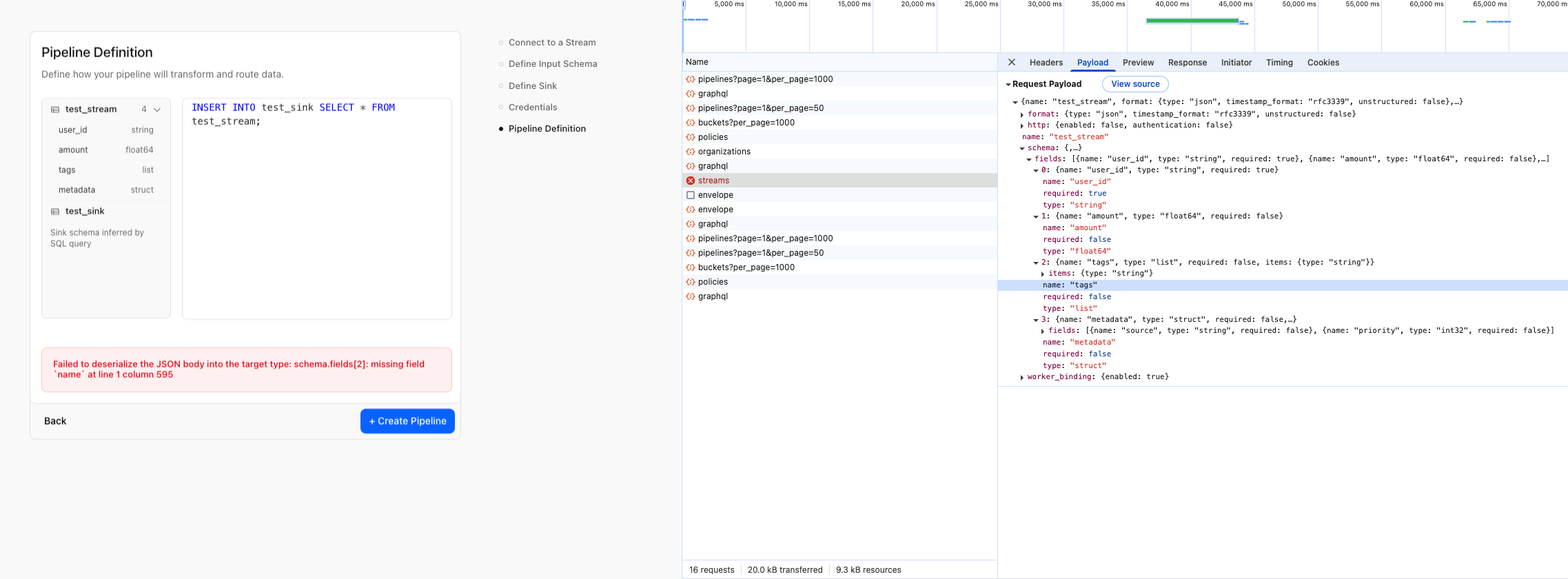Click the Pipeline Definition step bullet
This screenshot has height=579, width=1568.
coord(501,129)
